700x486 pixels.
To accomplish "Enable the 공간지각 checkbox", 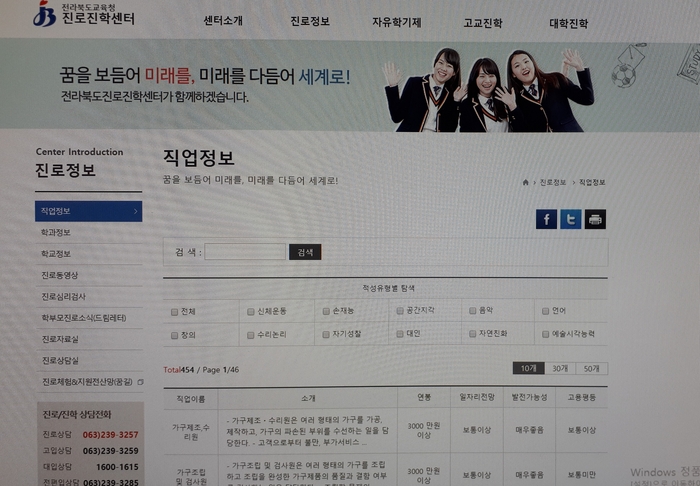I will coord(400,311).
